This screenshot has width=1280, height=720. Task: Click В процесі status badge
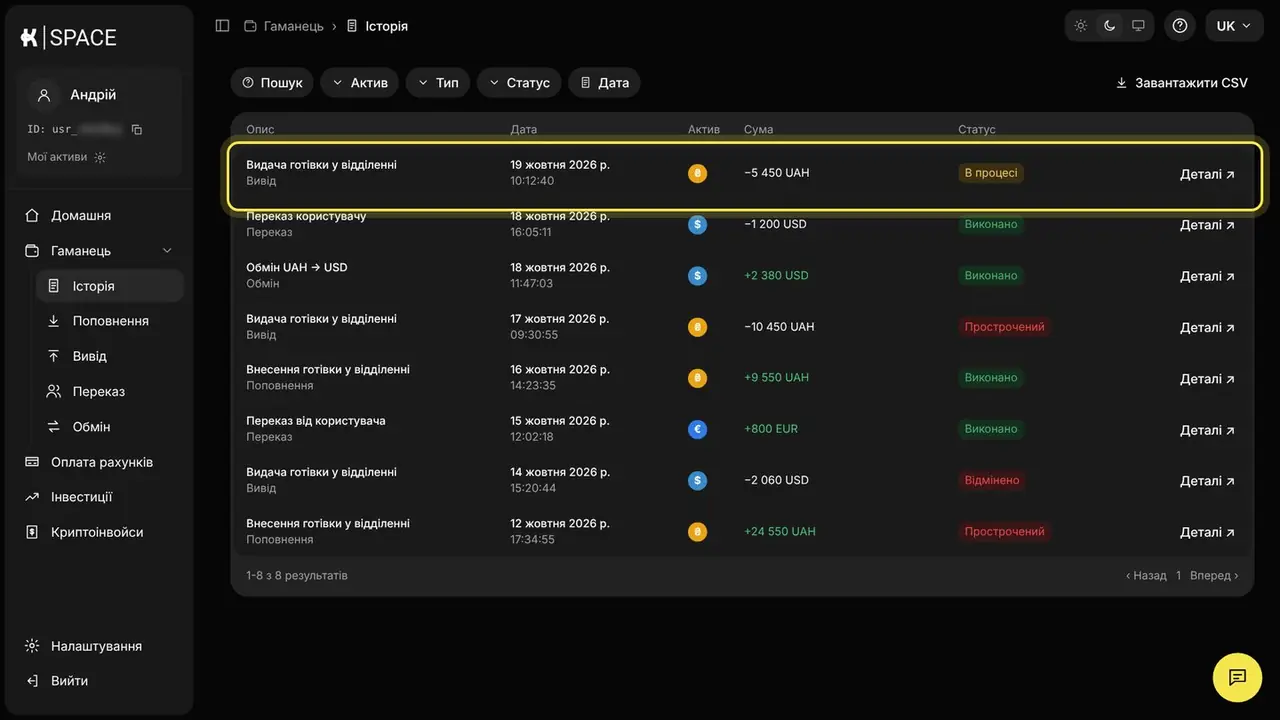pyautogui.click(x=991, y=173)
